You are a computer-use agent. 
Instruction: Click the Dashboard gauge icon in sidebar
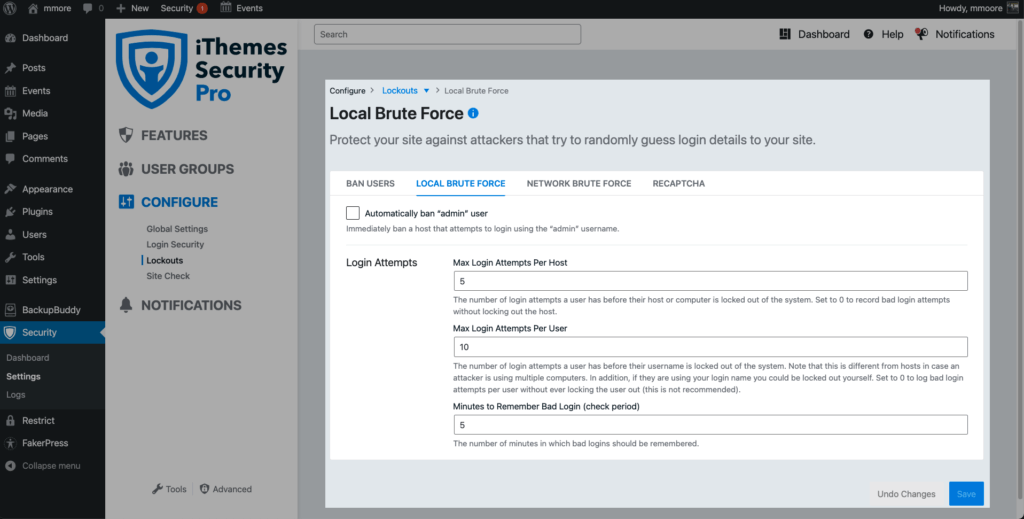point(10,38)
